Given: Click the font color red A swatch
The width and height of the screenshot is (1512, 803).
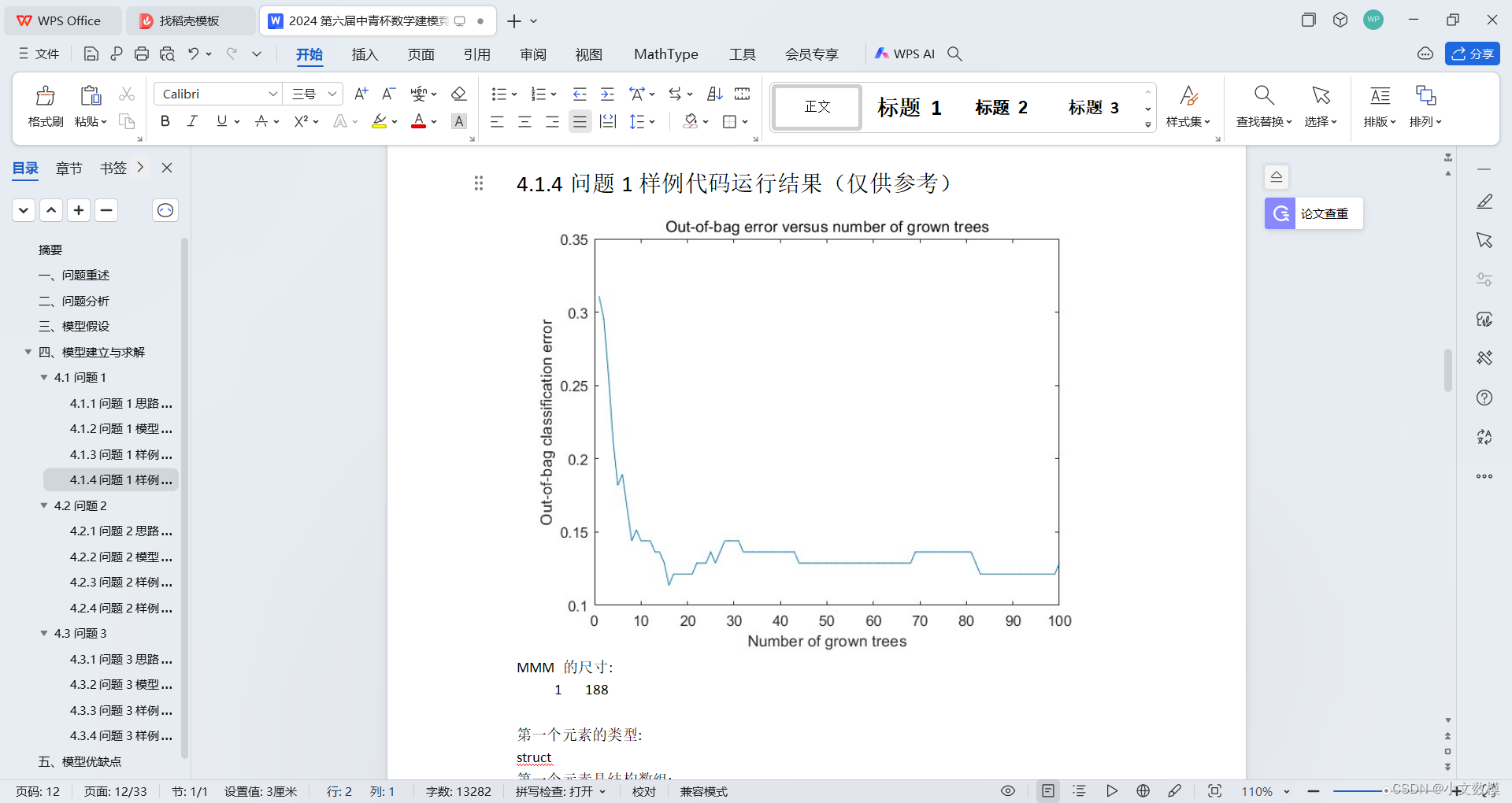Looking at the screenshot, I should (419, 121).
